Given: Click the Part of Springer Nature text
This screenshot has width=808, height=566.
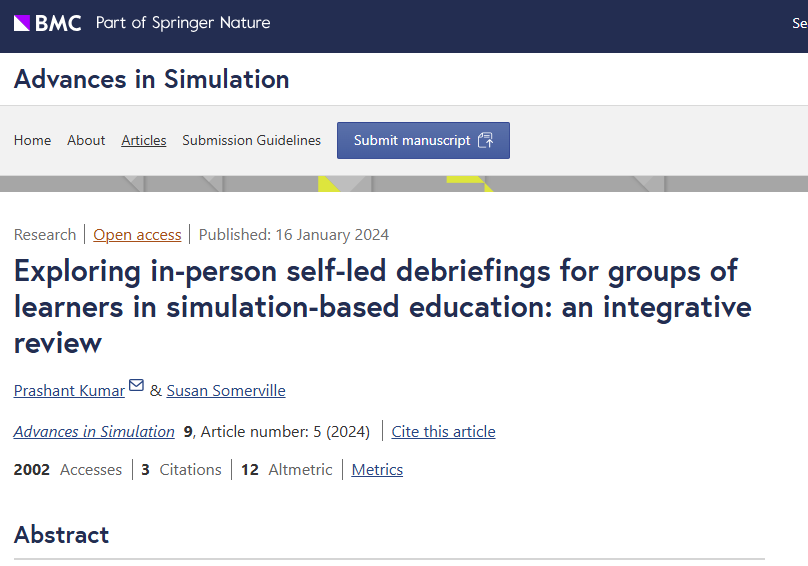Looking at the screenshot, I should (x=183, y=23).
